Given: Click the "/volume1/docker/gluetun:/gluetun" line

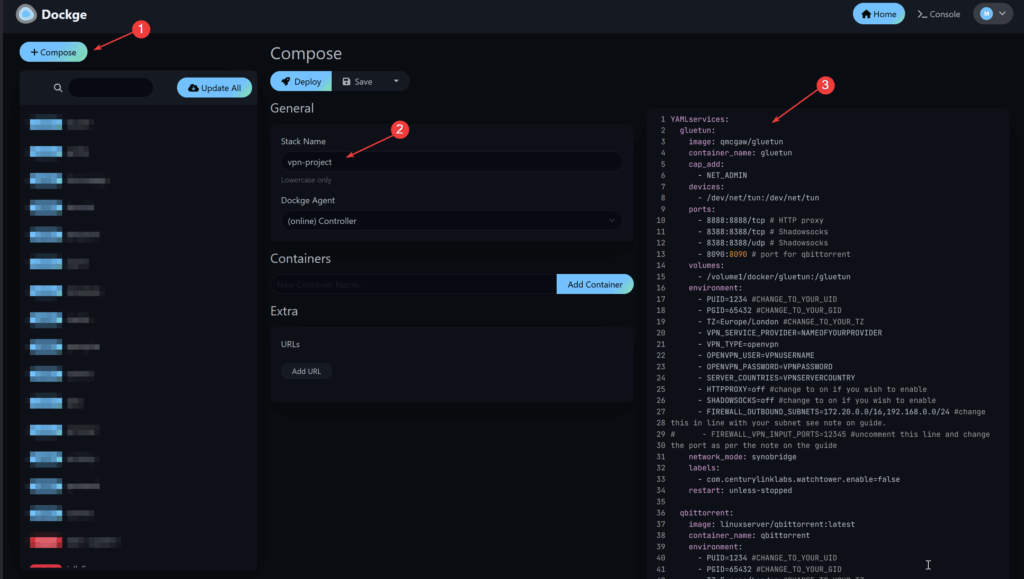Looking at the screenshot, I should (774, 277).
